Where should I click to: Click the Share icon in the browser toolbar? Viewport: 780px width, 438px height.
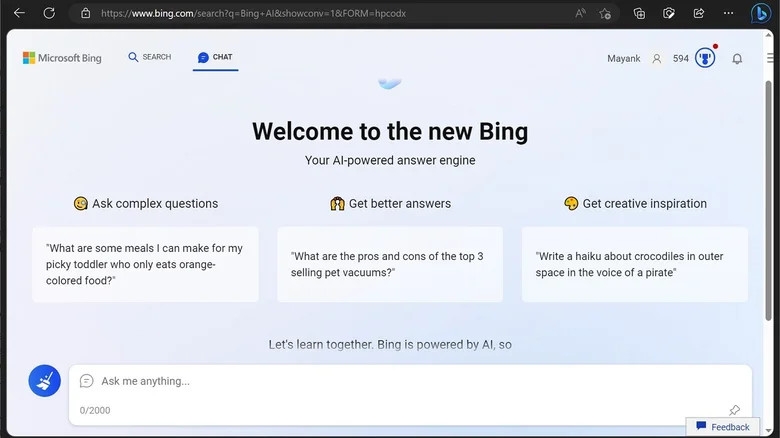698,13
